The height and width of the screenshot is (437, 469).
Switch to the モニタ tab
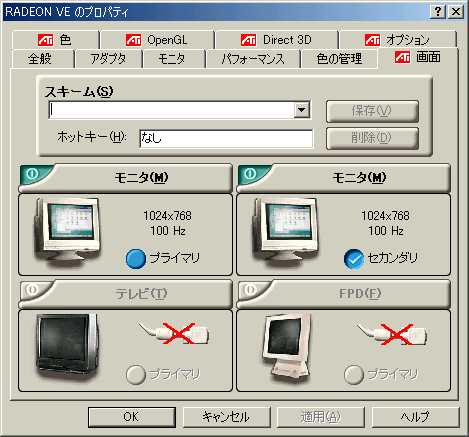point(173,59)
